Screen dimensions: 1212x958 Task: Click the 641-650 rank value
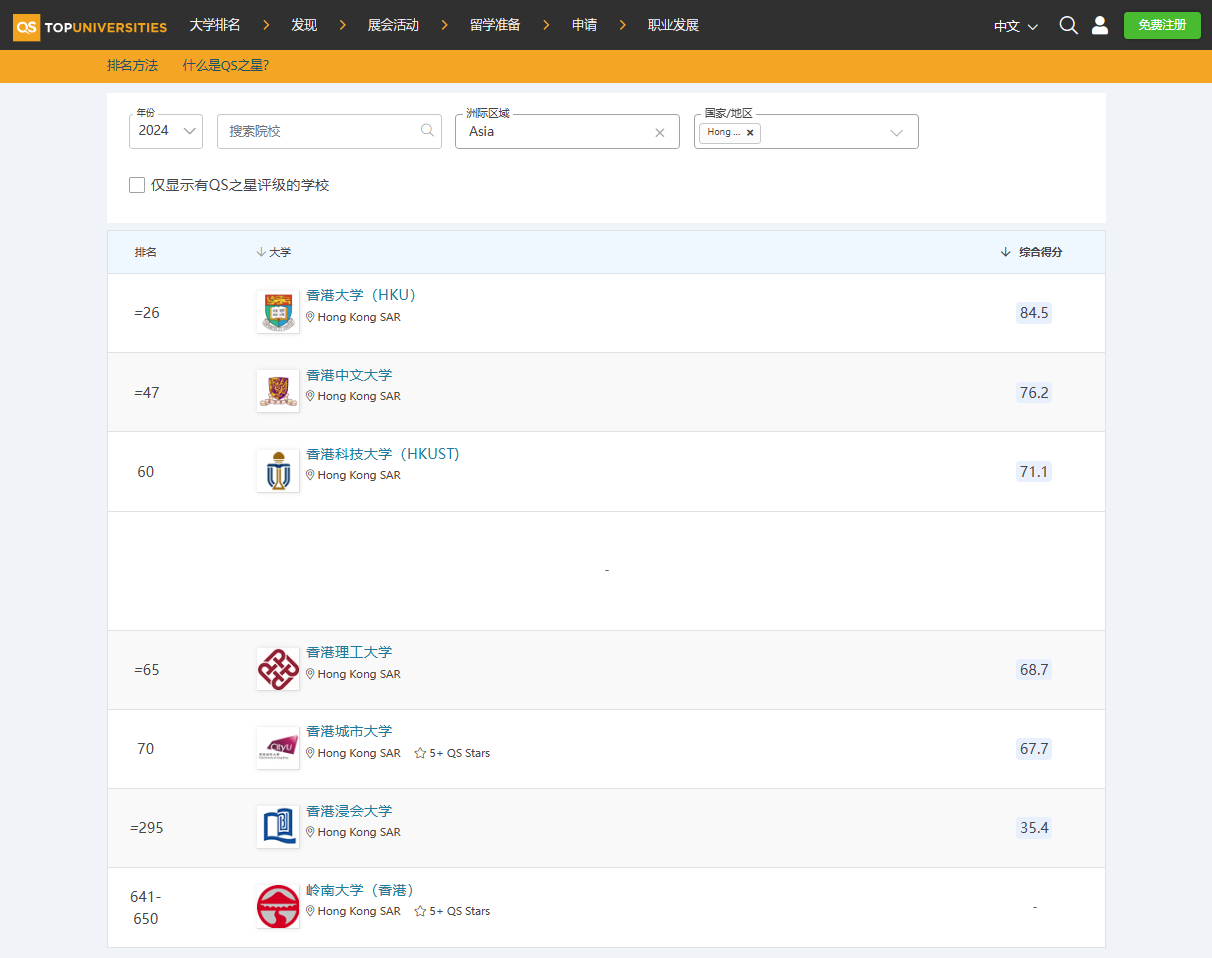[146, 907]
